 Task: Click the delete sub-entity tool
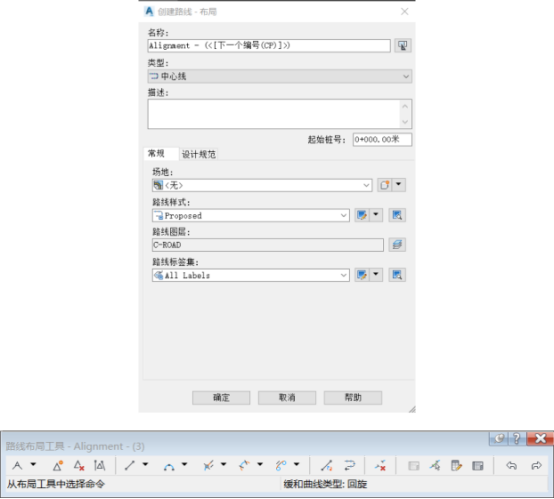[380, 465]
